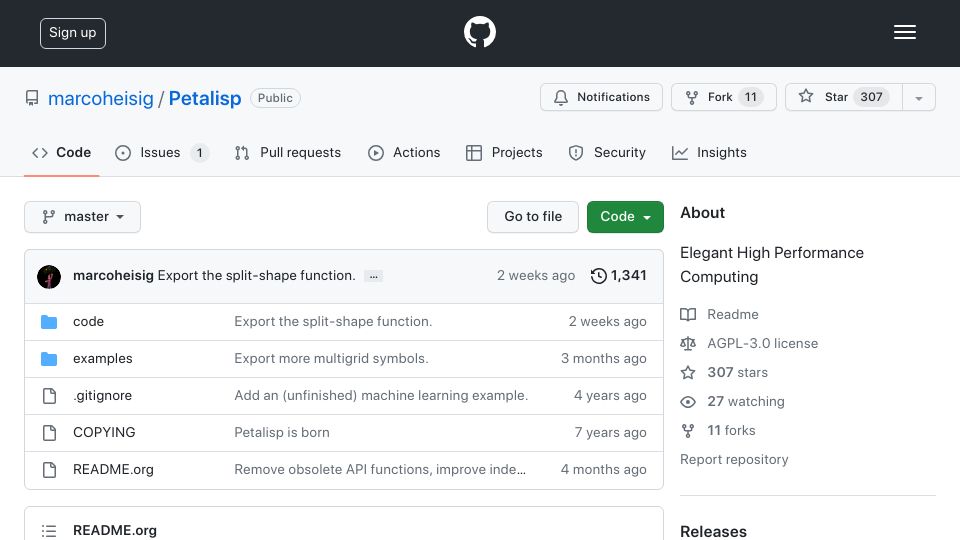This screenshot has width=960, height=540.
Task: Click the eye icon beside 27 watching
Action: (688, 402)
